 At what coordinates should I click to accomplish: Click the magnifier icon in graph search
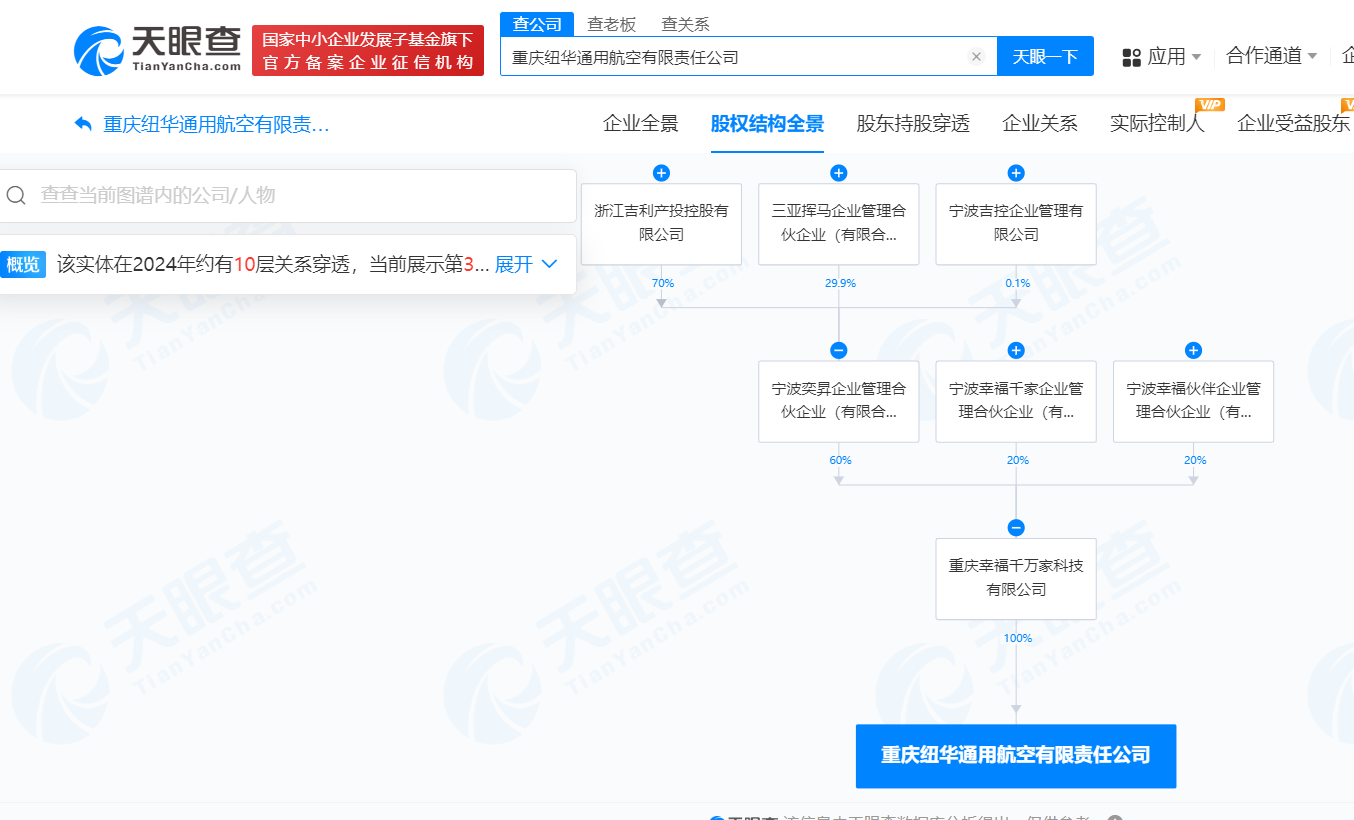click(16, 195)
